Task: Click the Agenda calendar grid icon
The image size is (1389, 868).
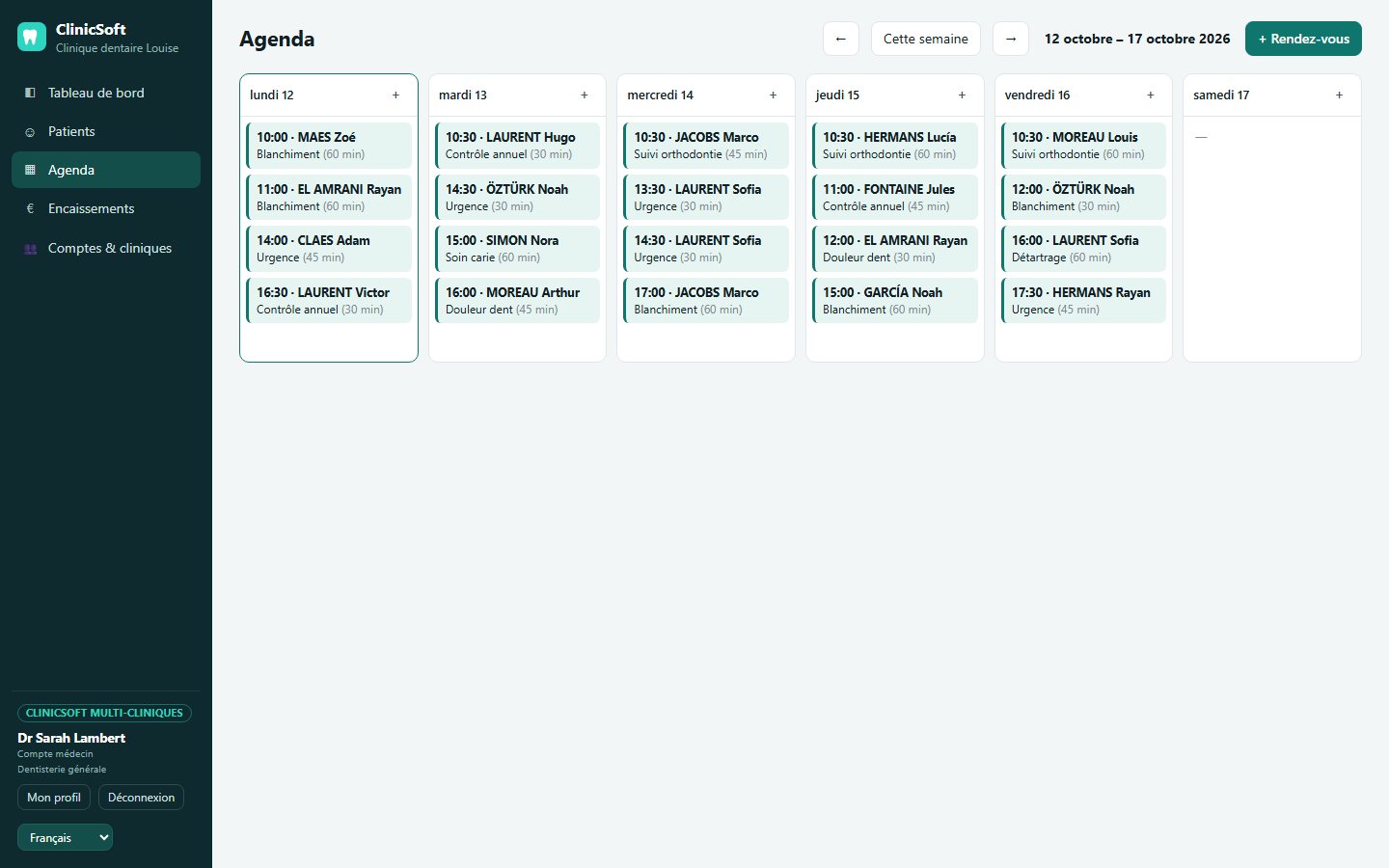Action: pyautogui.click(x=30, y=171)
